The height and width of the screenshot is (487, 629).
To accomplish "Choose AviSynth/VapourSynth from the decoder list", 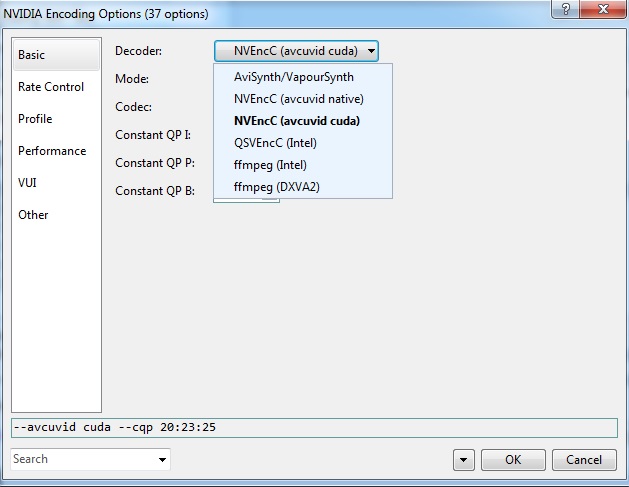I will point(303,77).
